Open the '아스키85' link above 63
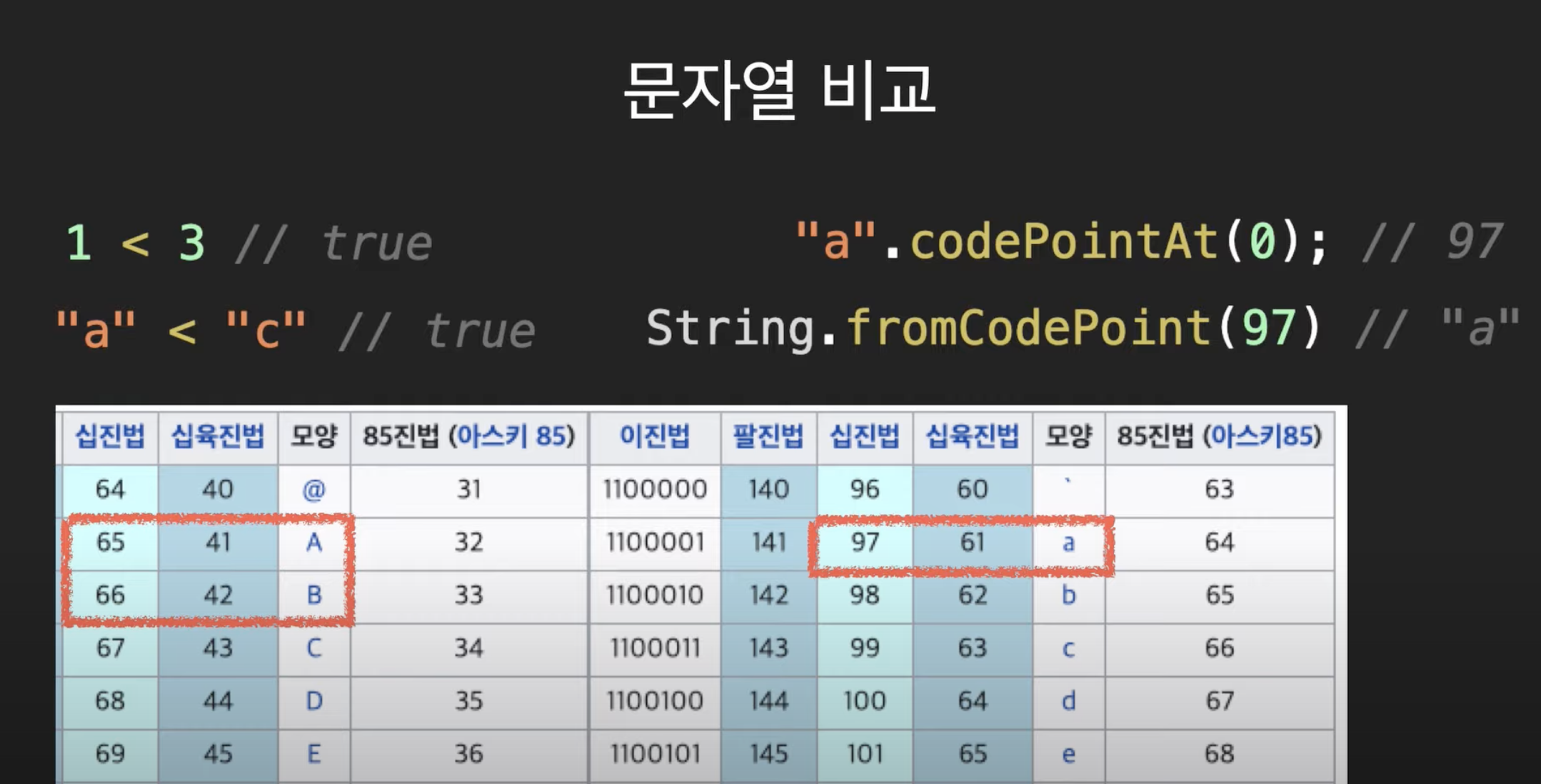This screenshot has height=784, width=1541. click(1265, 436)
